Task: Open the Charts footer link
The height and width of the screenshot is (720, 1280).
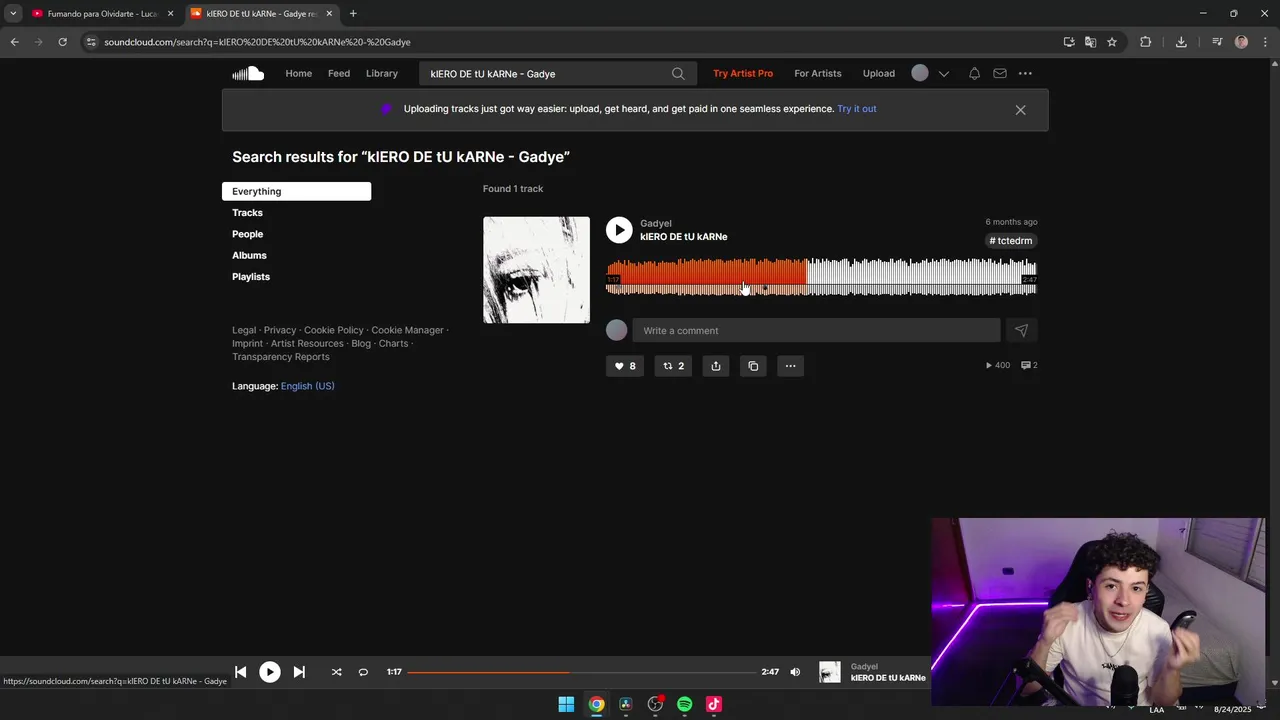Action: [x=393, y=344]
